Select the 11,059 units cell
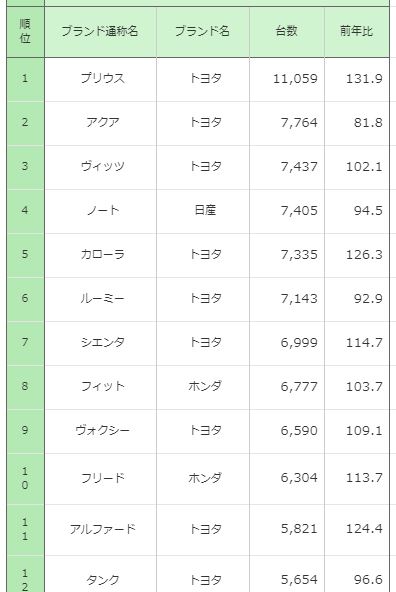 [287, 79]
